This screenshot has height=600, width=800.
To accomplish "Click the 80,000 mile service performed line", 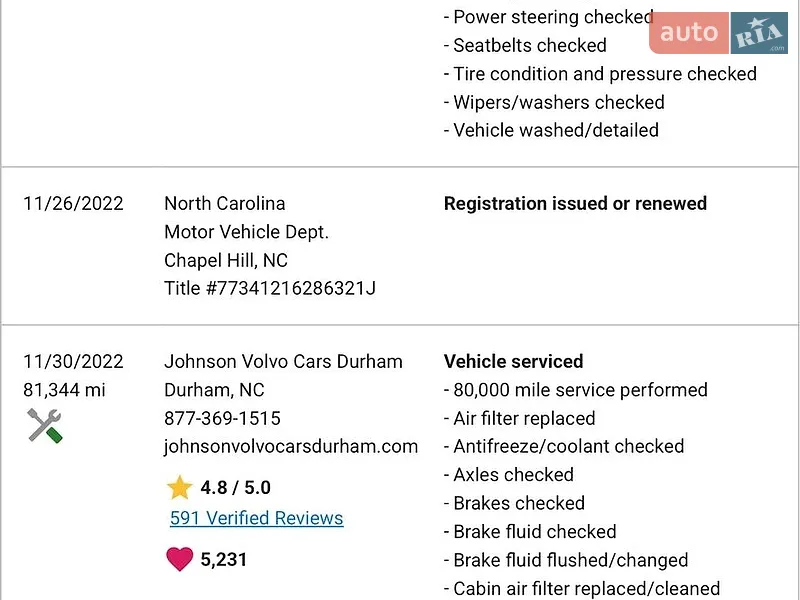I will tap(576, 390).
